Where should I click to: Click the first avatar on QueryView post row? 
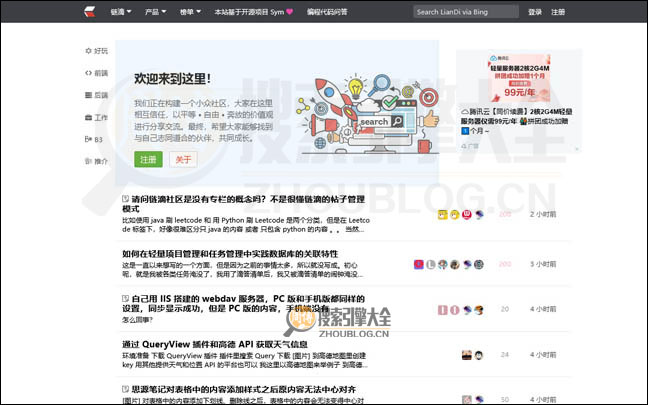click(x=466, y=355)
